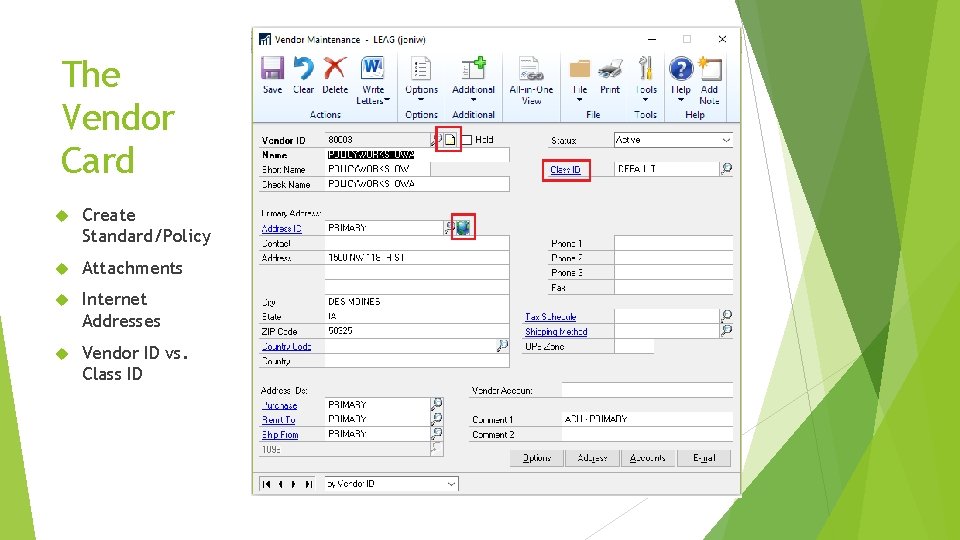Viewport: 960px width, 540px height.
Task: Open the Additional toolbar menu icon
Action: click(473, 69)
